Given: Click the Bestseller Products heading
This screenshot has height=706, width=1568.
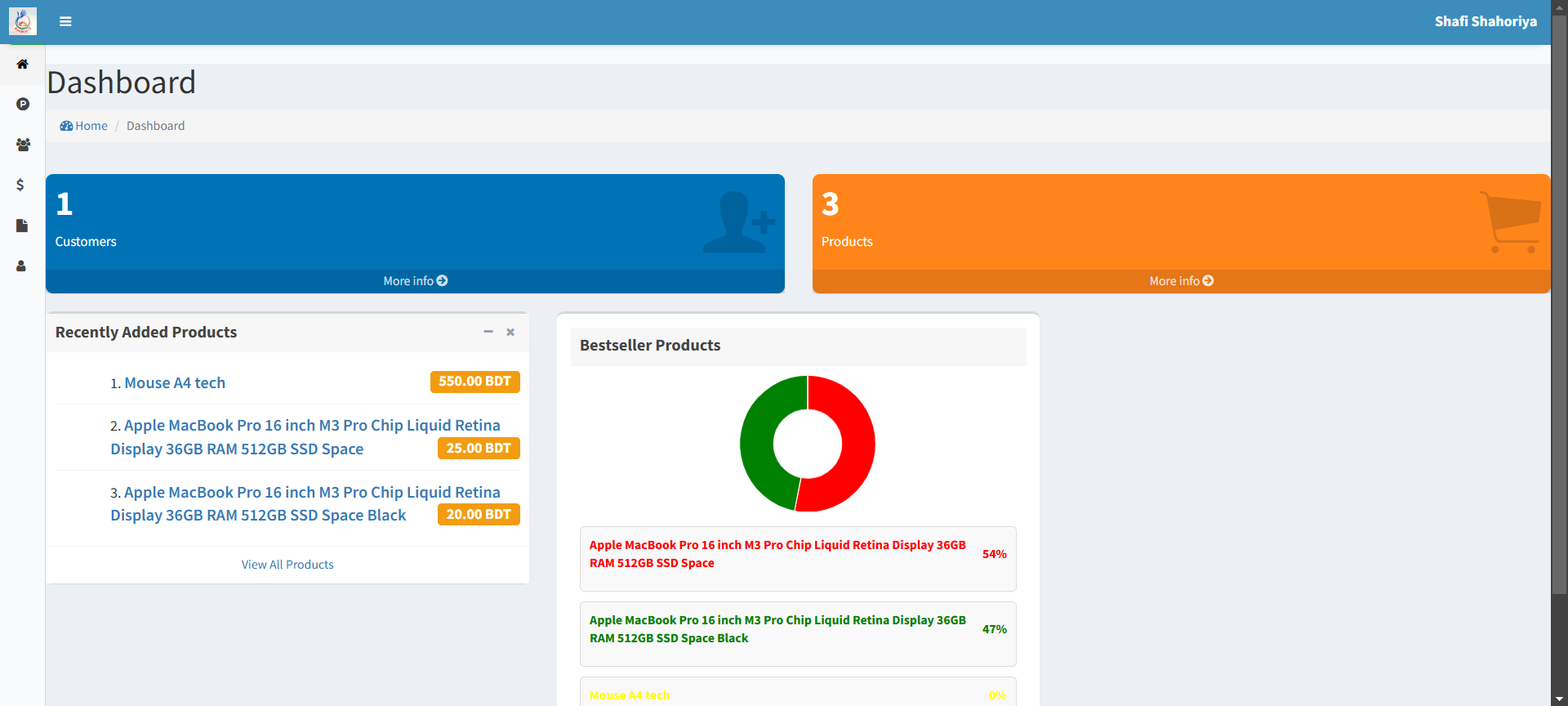Looking at the screenshot, I should coord(650,346).
